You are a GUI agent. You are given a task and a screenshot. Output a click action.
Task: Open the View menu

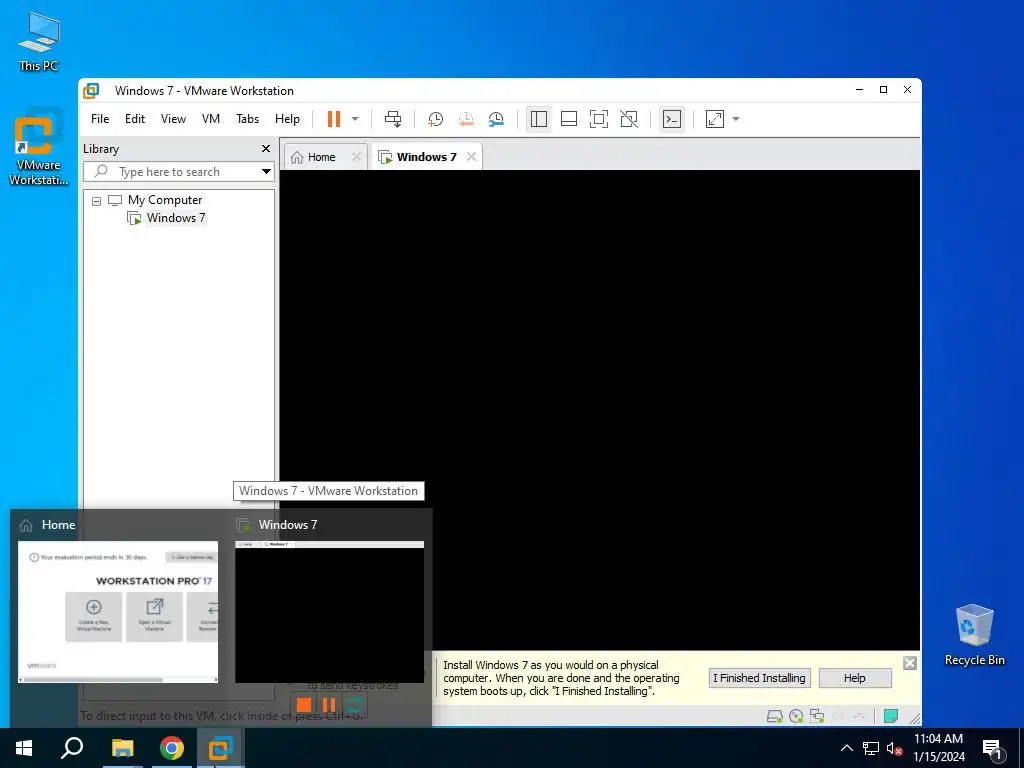pos(173,119)
